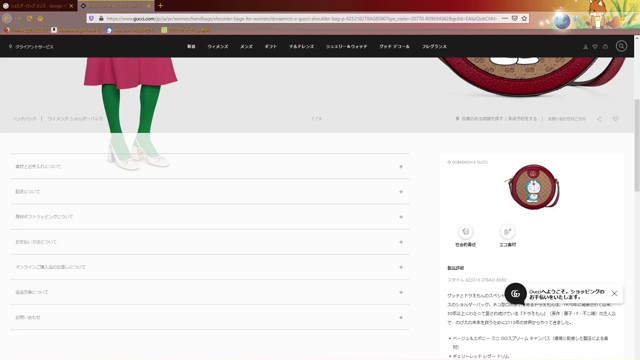Reload the page with refresh icon

tap(29, 18)
